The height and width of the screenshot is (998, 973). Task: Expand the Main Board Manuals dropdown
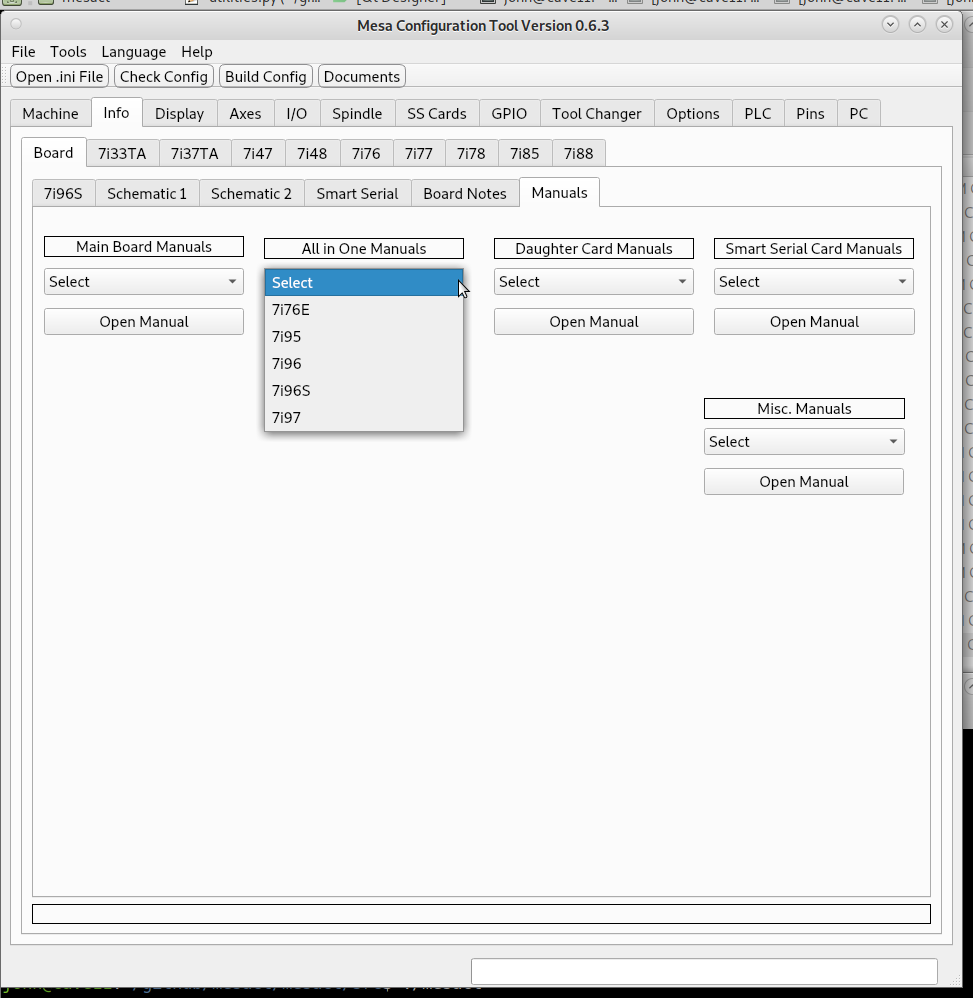point(144,281)
